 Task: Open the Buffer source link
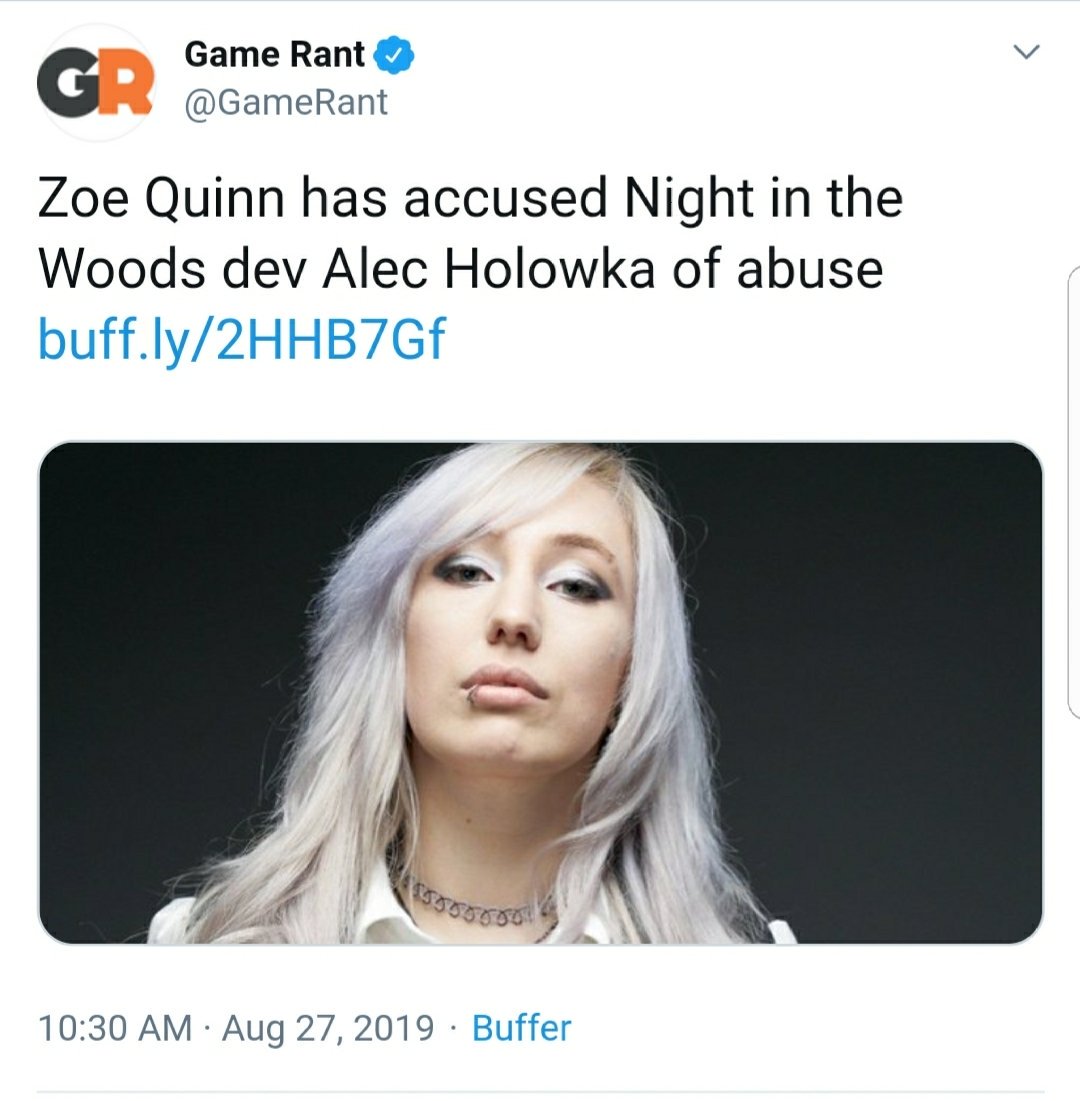pos(522,1028)
